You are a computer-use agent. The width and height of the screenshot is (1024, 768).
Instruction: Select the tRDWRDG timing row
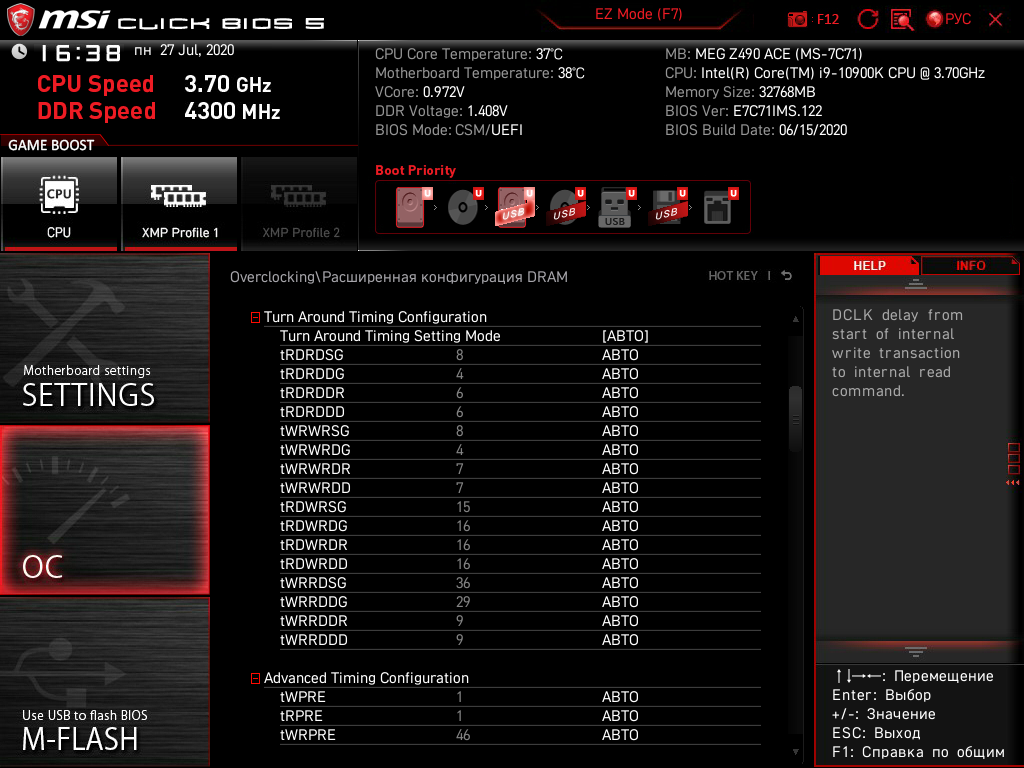pyautogui.click(x=520, y=526)
